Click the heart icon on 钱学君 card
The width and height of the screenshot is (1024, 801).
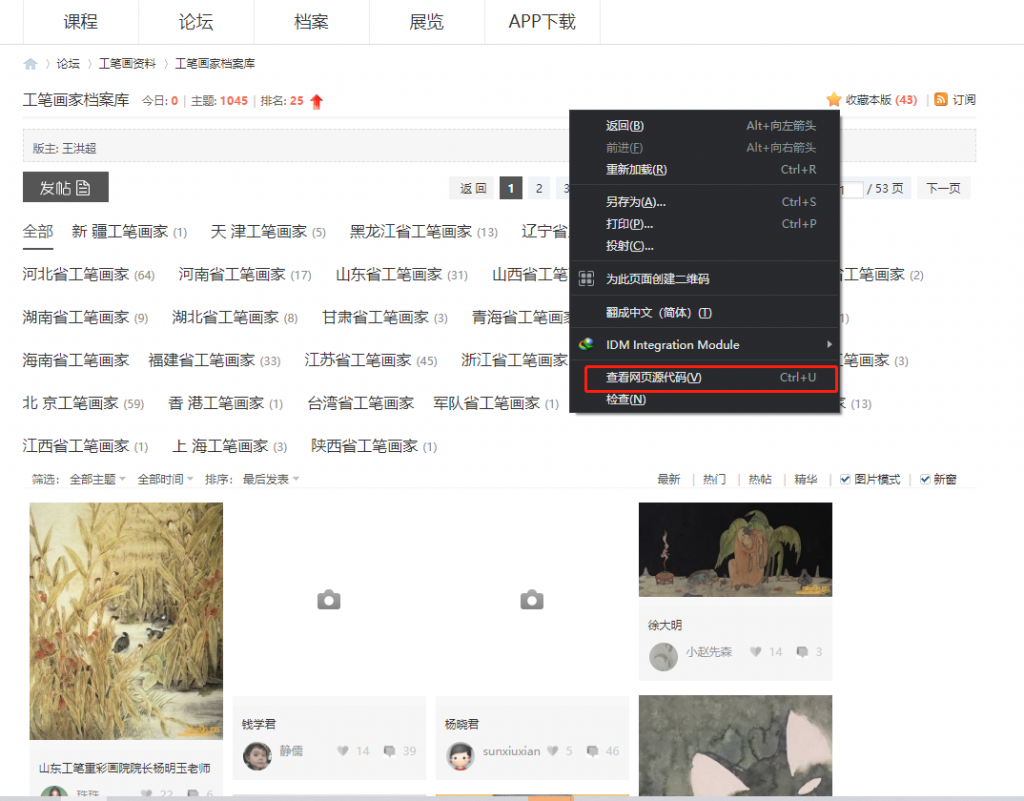[343, 751]
